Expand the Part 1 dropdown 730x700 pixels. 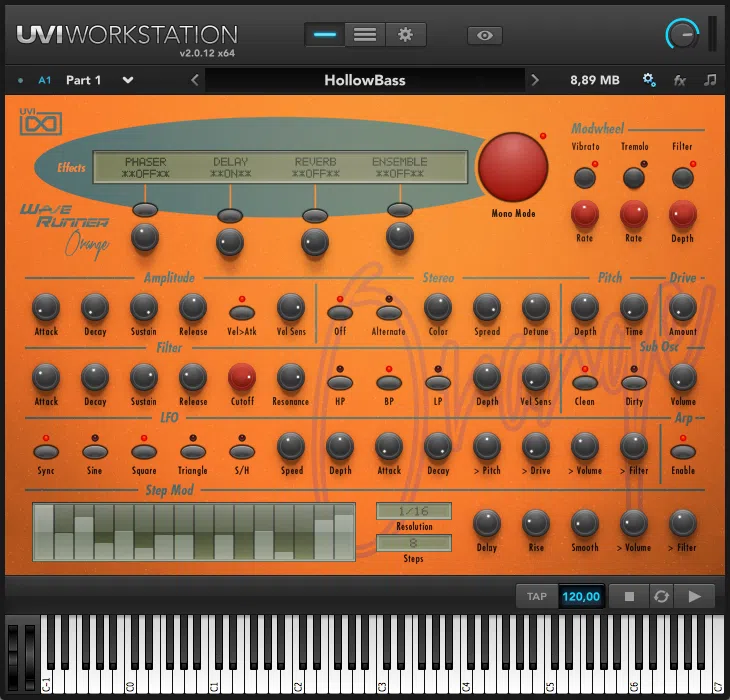pos(127,80)
